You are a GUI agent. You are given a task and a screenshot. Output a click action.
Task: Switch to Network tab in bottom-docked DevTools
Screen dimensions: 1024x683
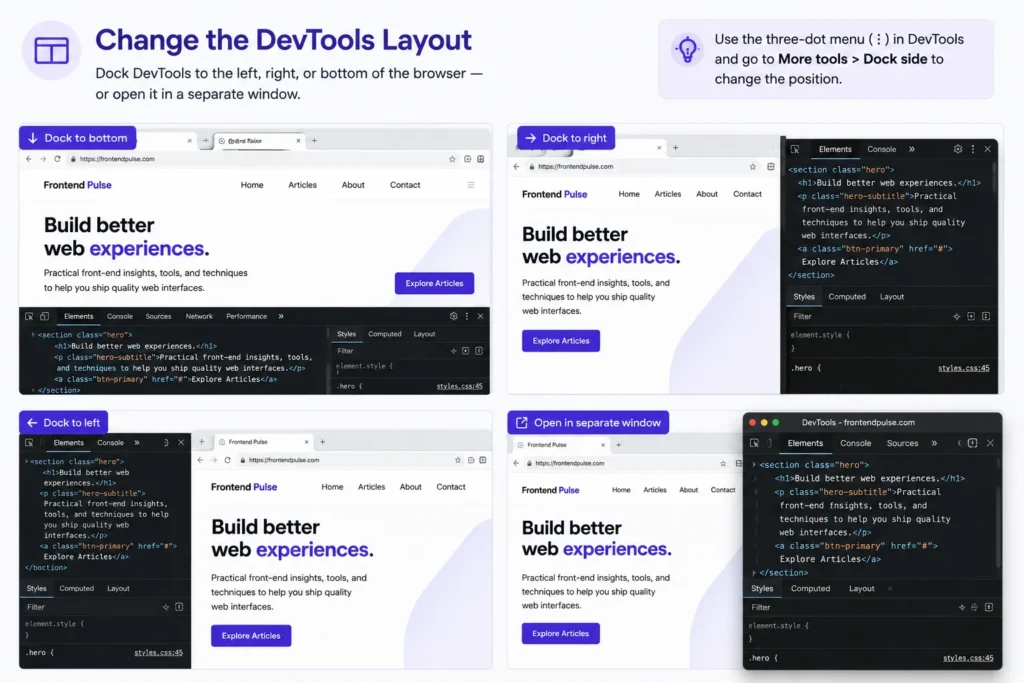coord(199,316)
